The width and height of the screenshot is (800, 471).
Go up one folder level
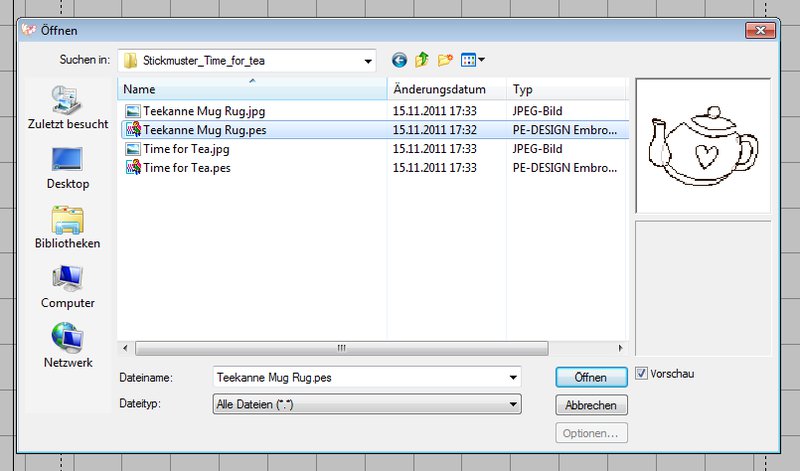tap(422, 60)
